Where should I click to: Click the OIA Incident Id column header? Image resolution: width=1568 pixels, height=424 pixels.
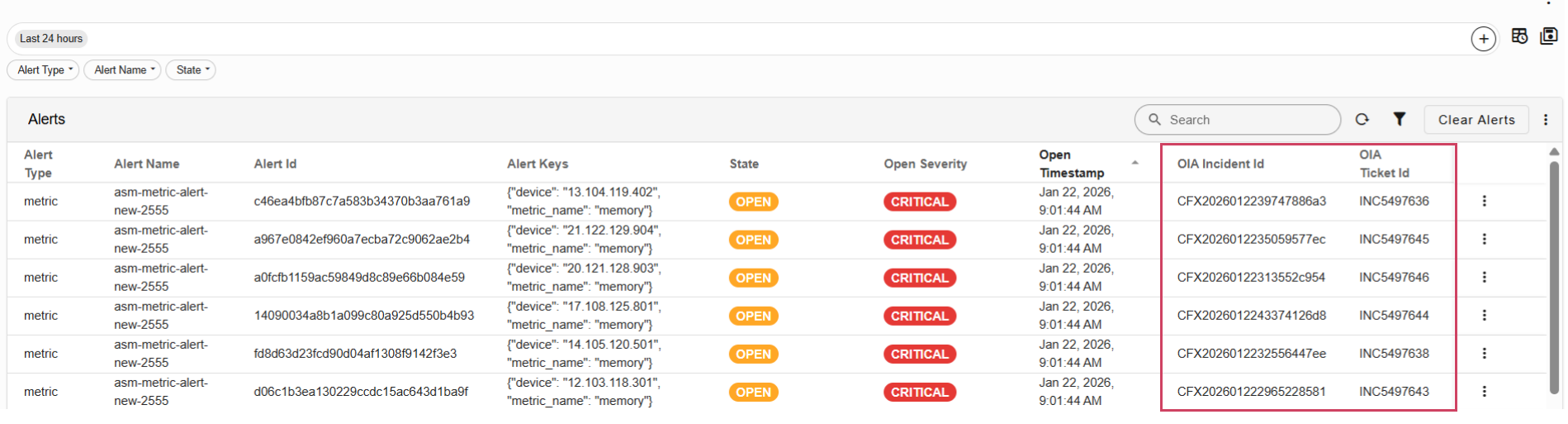pos(1220,164)
